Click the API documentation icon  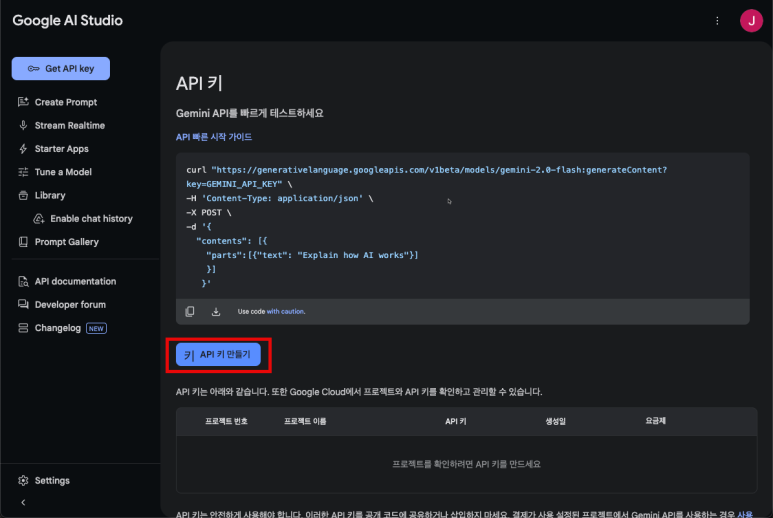coord(23,281)
